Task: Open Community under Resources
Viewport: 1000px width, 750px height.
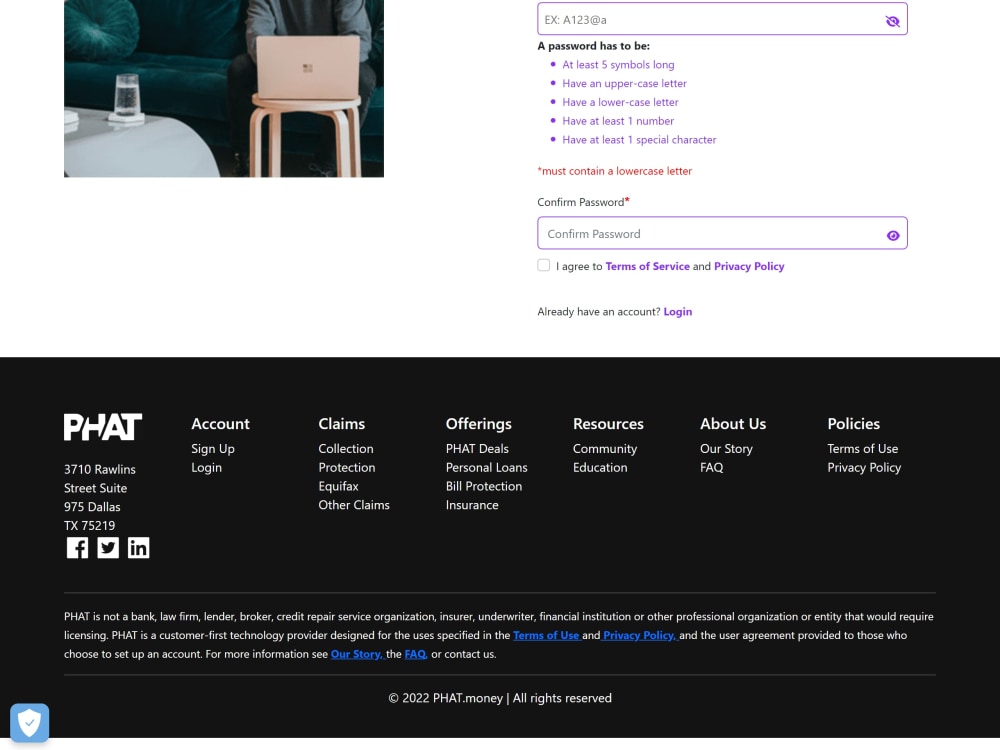Action: pyautogui.click(x=605, y=449)
